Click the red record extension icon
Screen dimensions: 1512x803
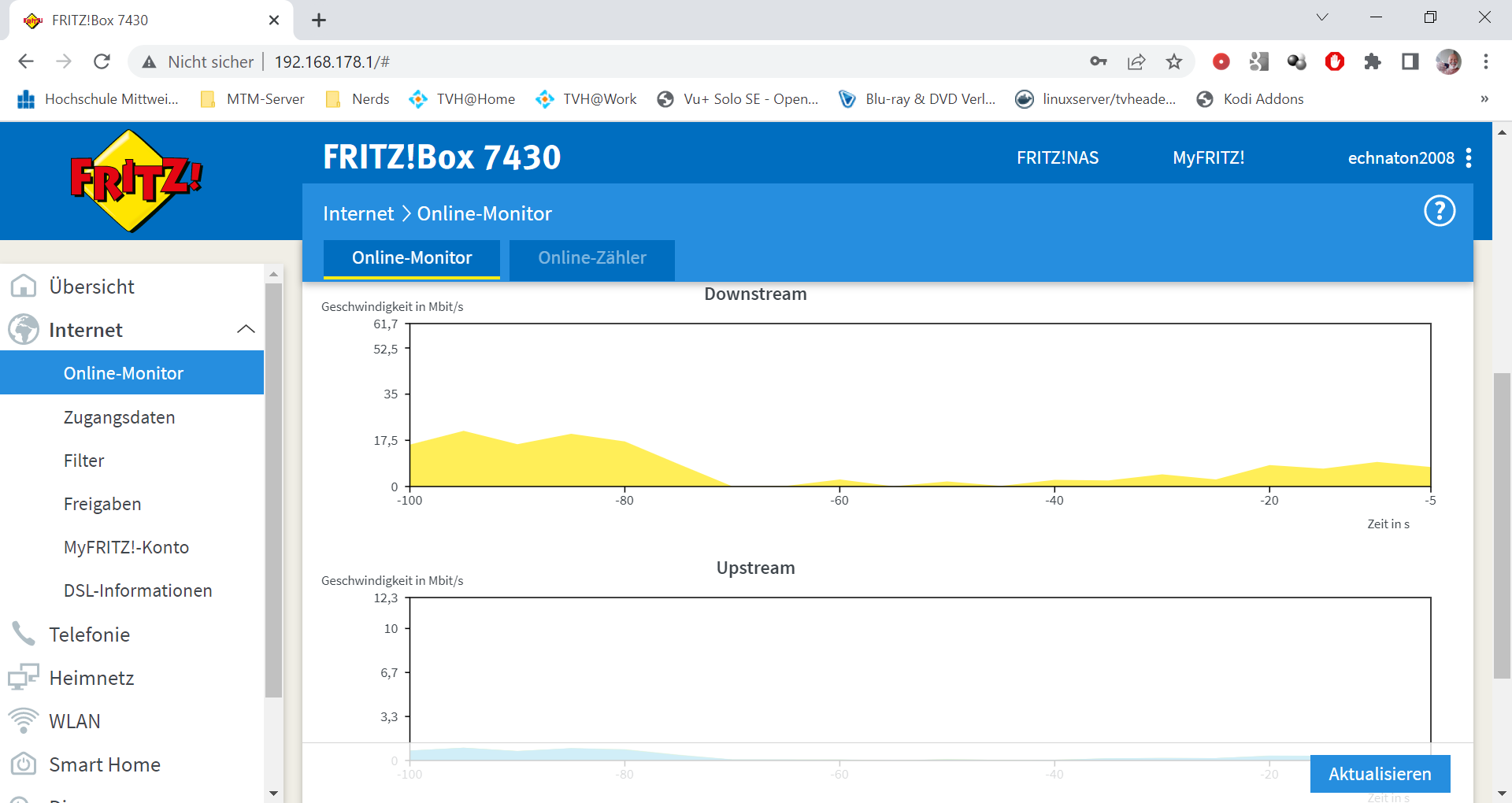(1221, 61)
